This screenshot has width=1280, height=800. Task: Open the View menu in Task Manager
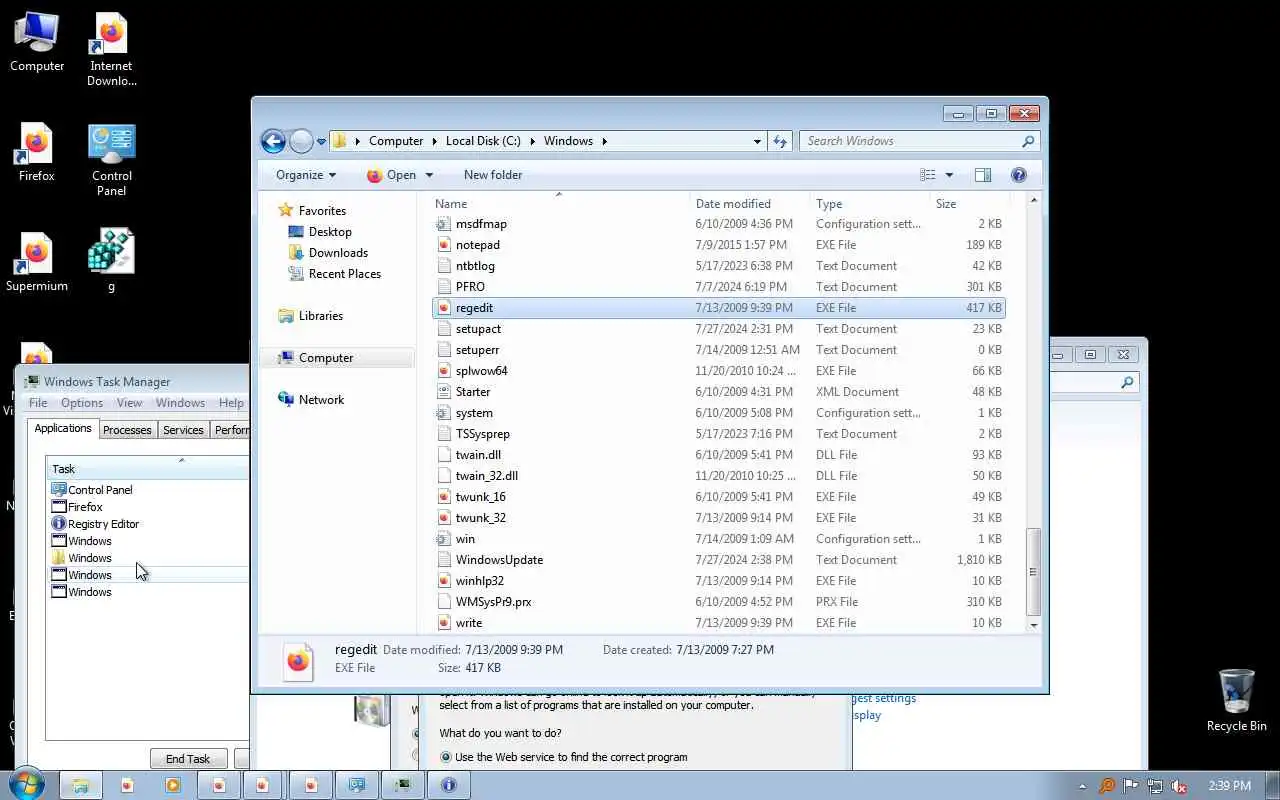click(129, 403)
